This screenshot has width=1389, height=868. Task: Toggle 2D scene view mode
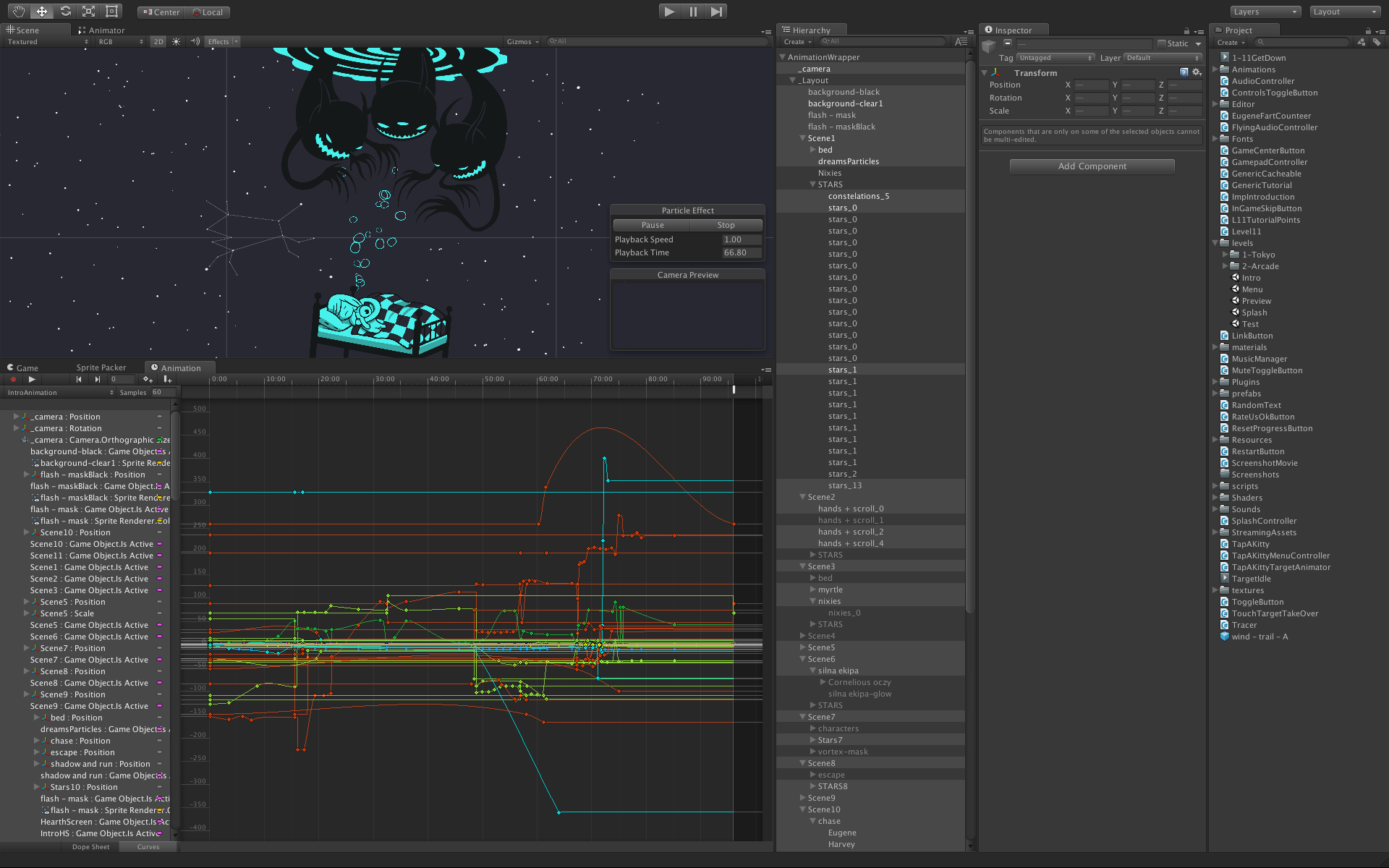pyautogui.click(x=158, y=41)
